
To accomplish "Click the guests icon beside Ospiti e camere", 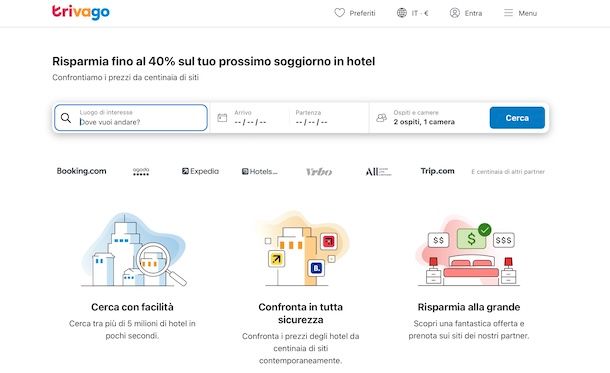I will [x=381, y=118].
